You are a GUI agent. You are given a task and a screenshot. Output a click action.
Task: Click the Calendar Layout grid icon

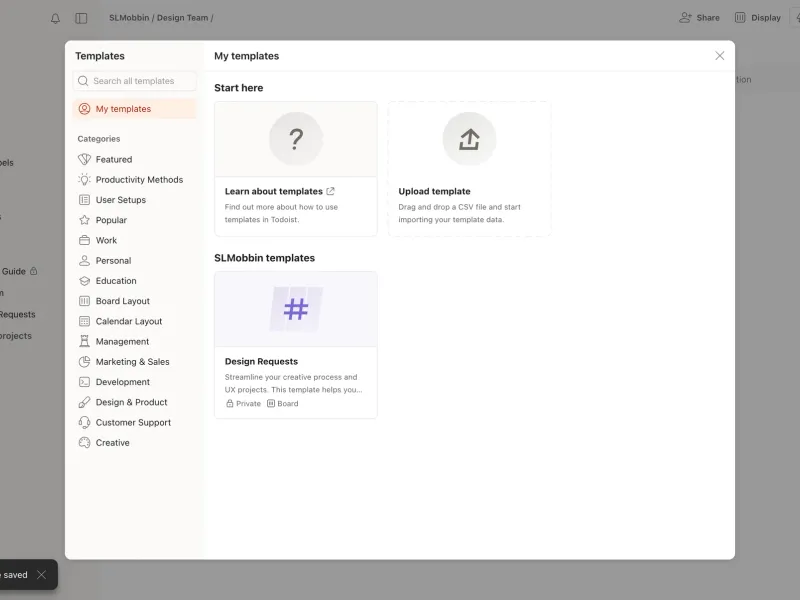pyautogui.click(x=84, y=321)
